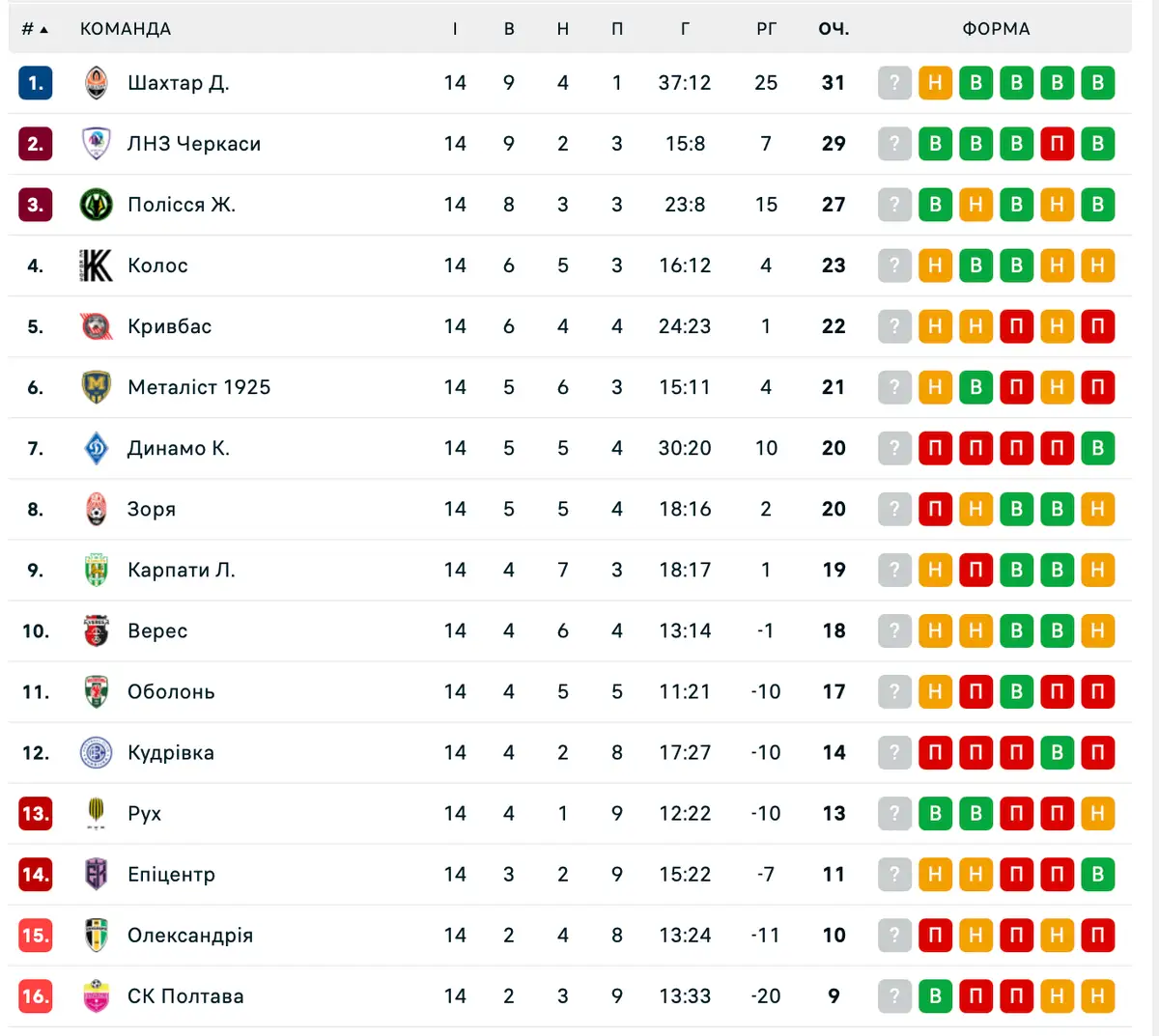Click the Metalist 1925 club crest
Image resolution: width=1159 pixels, height=1036 pixels.
click(96, 387)
